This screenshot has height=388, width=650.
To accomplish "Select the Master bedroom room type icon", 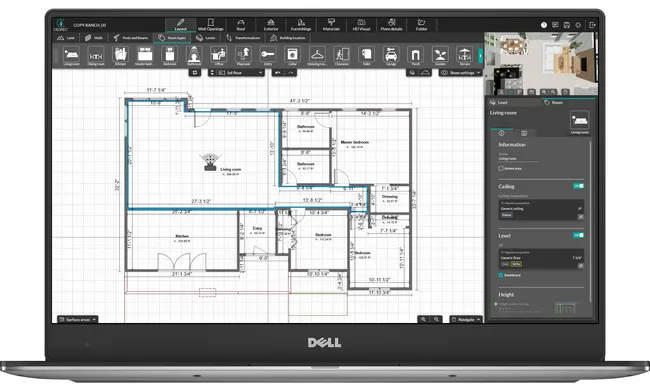I will click(145, 54).
